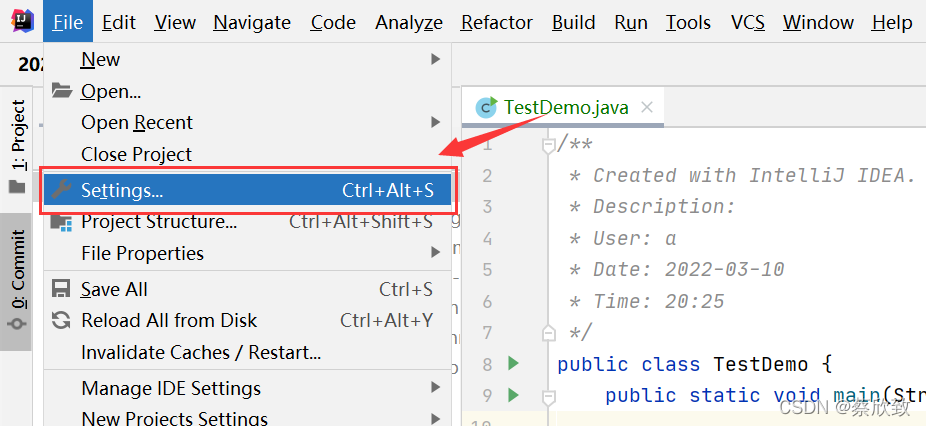Open the Build menu

pyautogui.click(x=573, y=22)
